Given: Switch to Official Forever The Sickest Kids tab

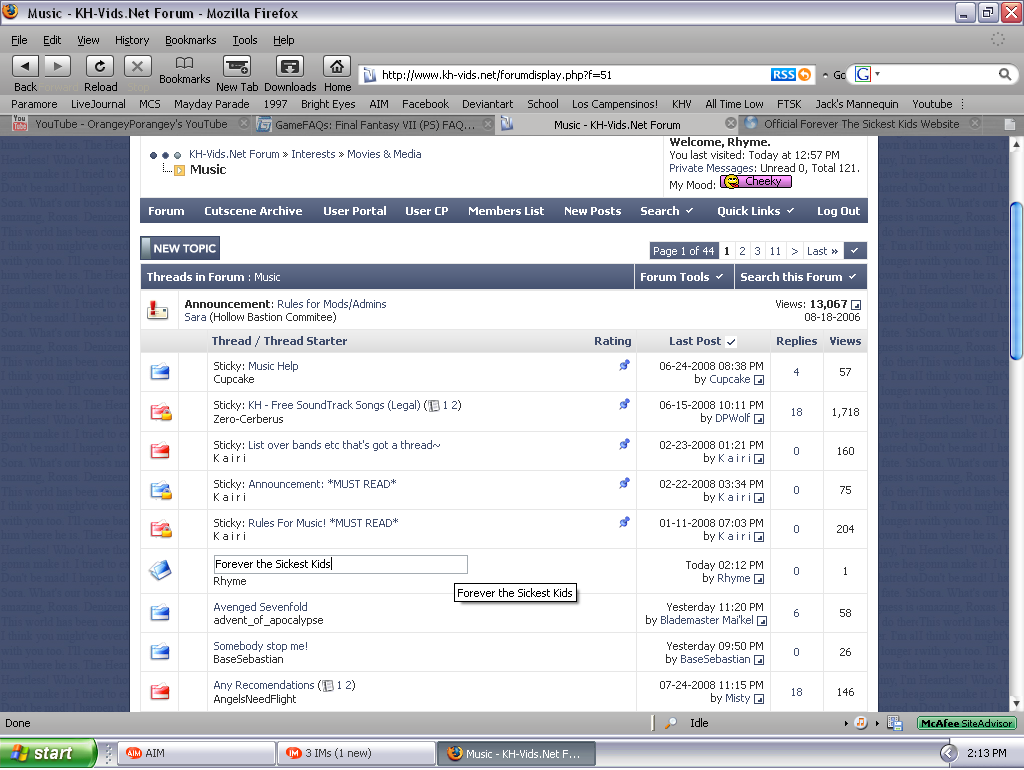Looking at the screenshot, I should click(861, 124).
